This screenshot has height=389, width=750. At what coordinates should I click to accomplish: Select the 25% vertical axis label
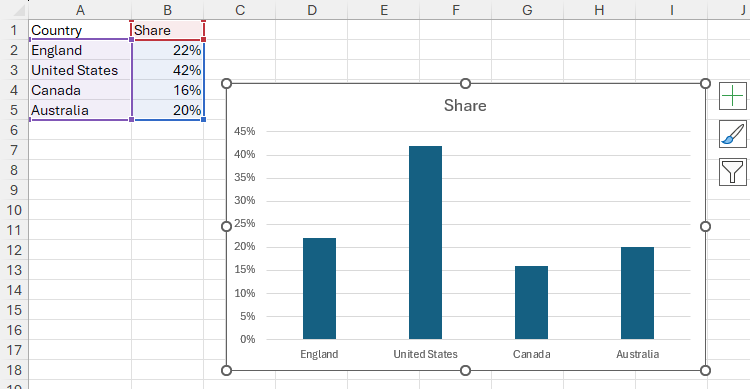[244, 223]
